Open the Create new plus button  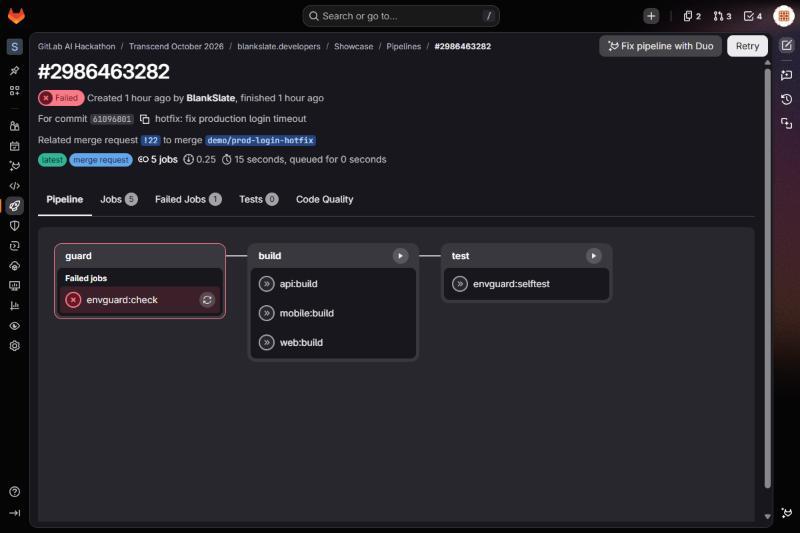point(651,16)
